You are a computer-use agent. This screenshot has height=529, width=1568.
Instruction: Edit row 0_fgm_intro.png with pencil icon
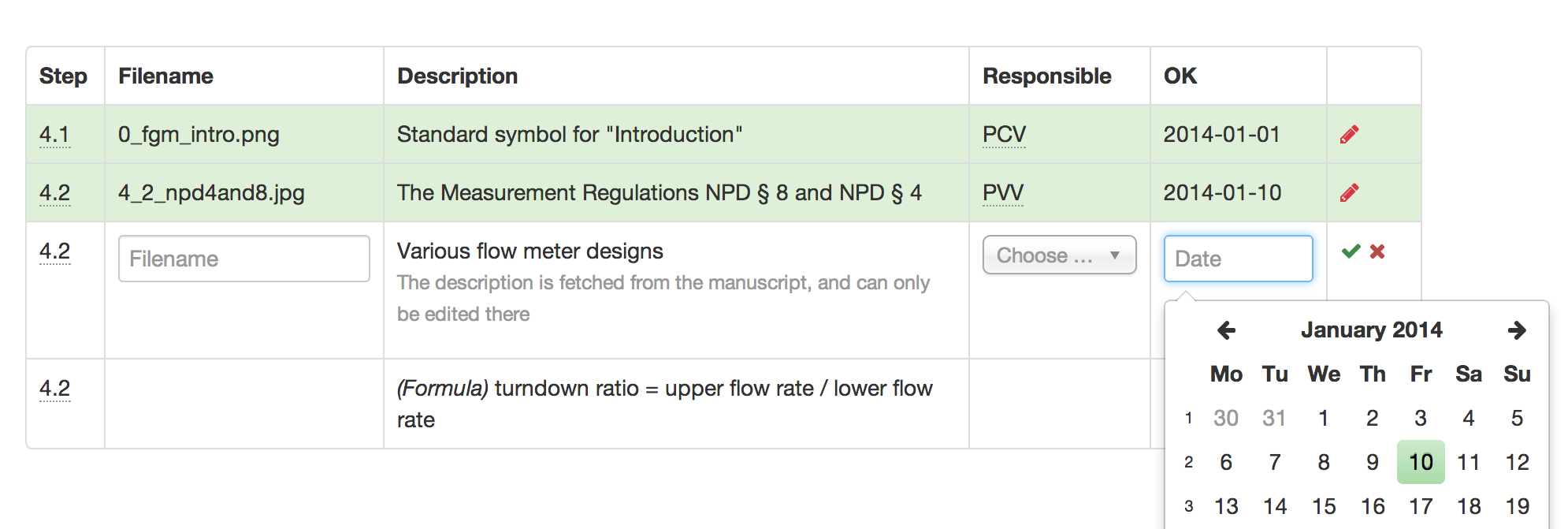(x=1349, y=135)
